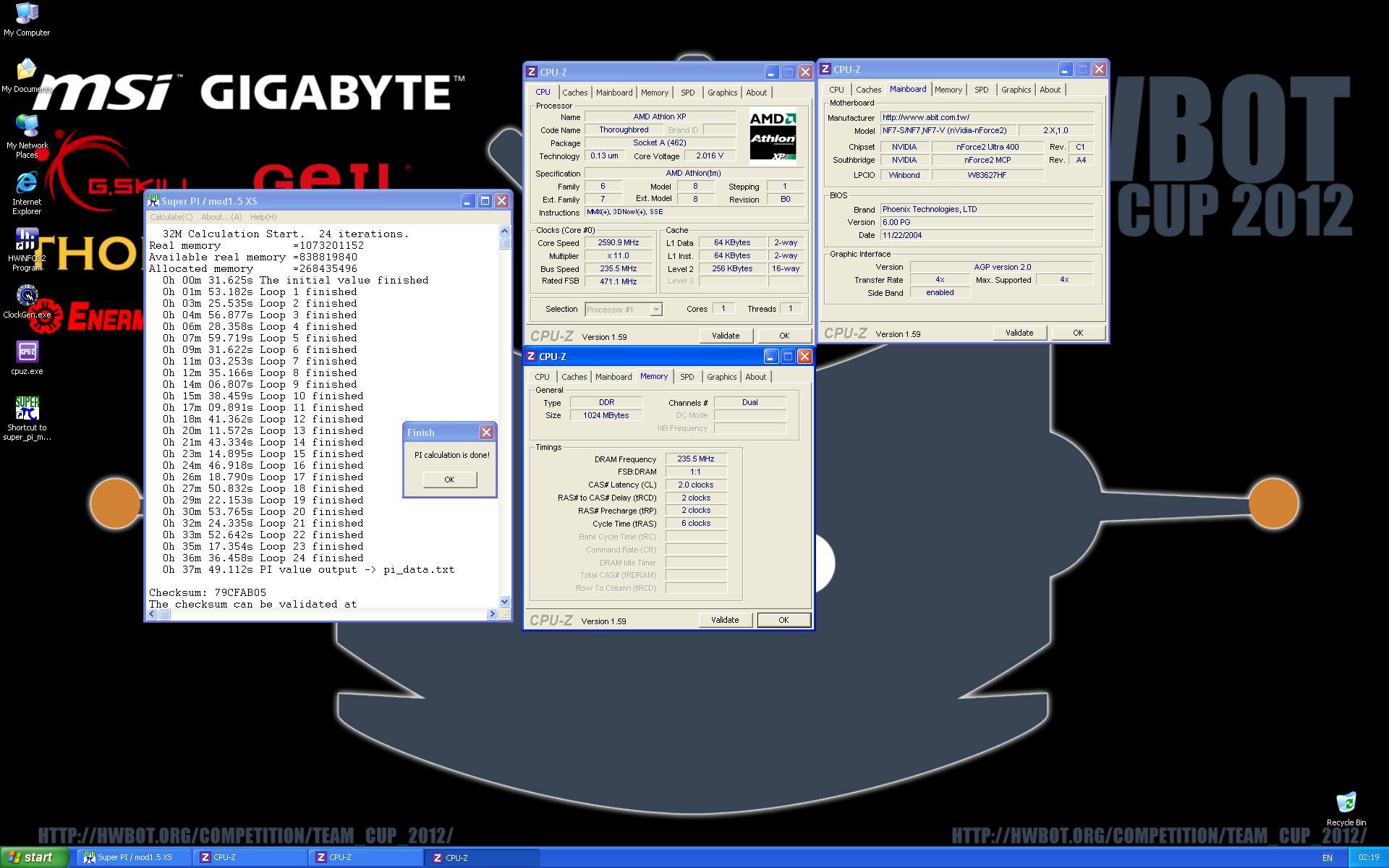Open the My Documents desktop icon
1389x868 pixels.
coord(27,76)
